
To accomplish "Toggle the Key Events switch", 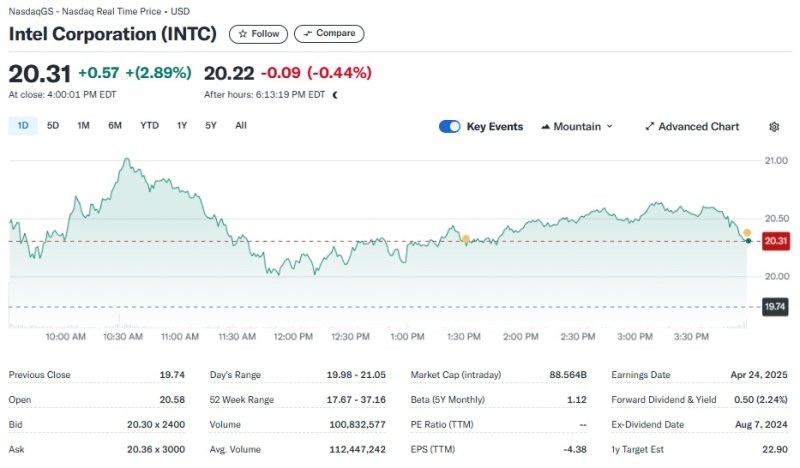I will 449,127.
